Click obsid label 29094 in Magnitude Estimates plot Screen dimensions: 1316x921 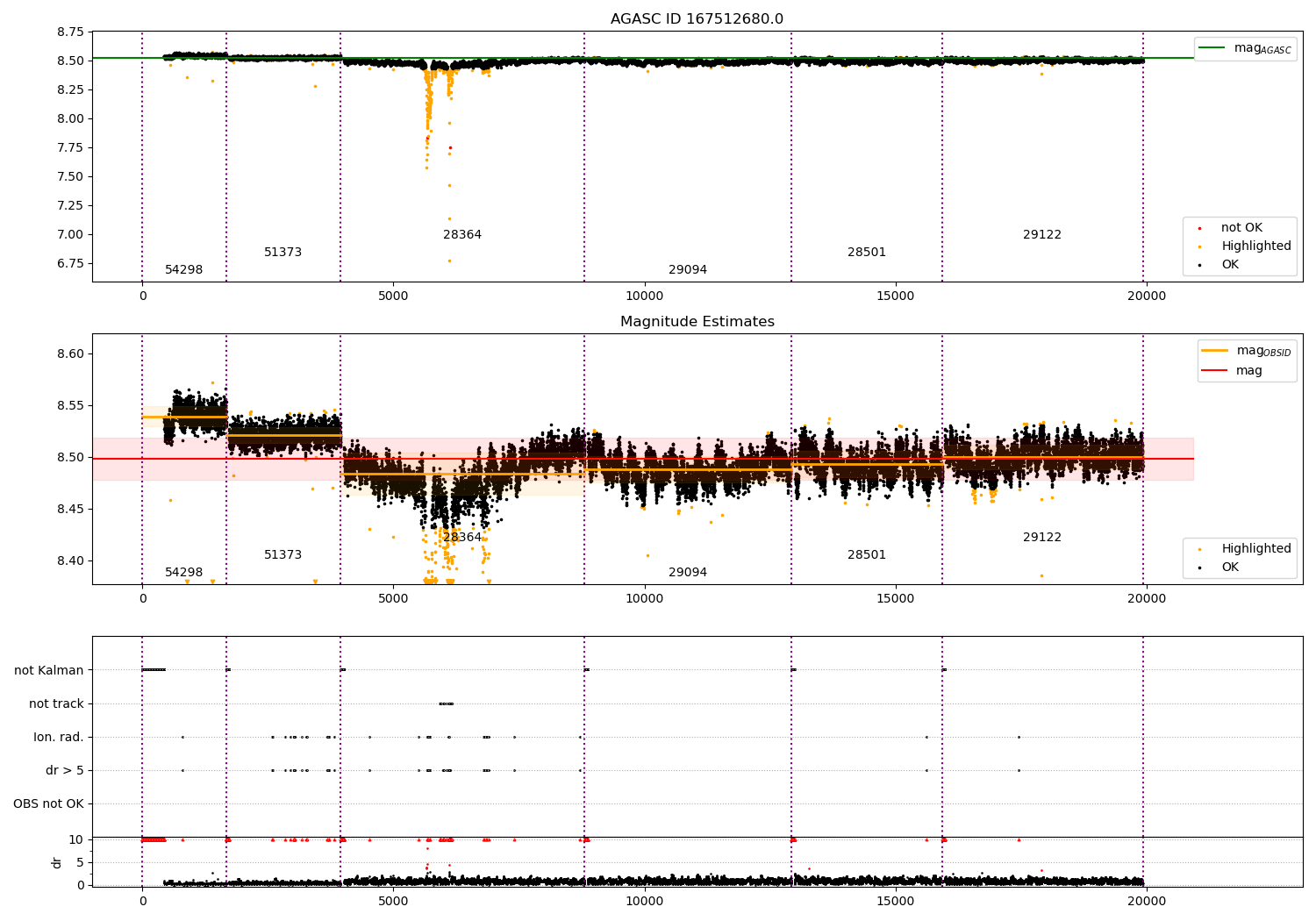(687, 573)
